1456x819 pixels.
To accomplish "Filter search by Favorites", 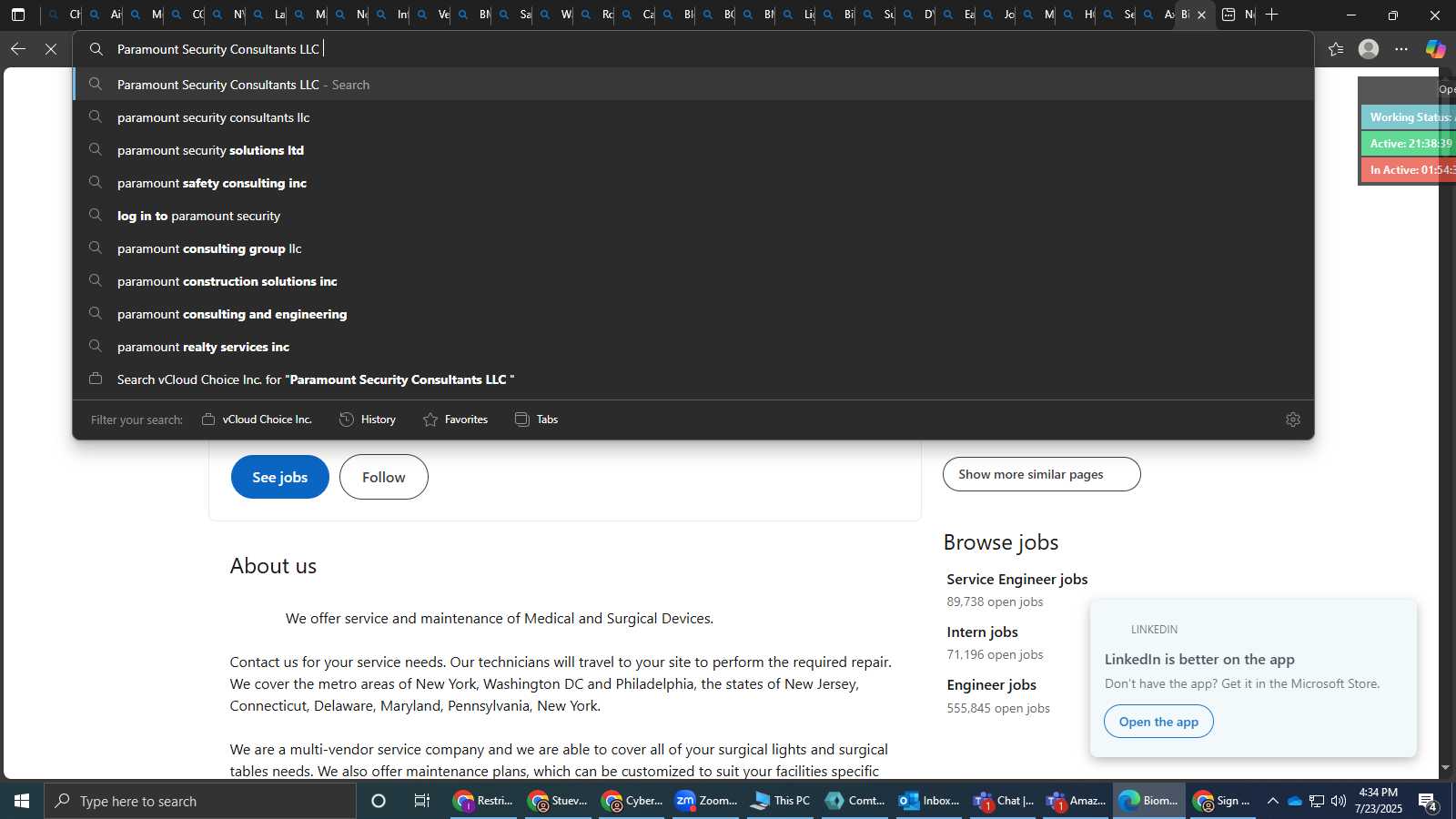I will pyautogui.click(x=456, y=420).
